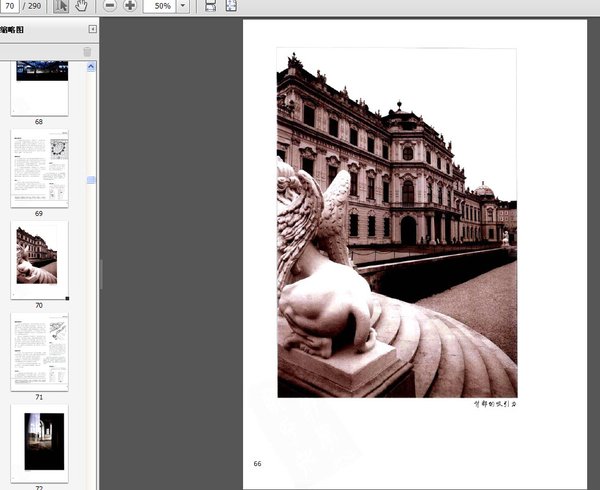Open page 68 thumbnail
The height and width of the screenshot is (490, 600).
click(39, 86)
